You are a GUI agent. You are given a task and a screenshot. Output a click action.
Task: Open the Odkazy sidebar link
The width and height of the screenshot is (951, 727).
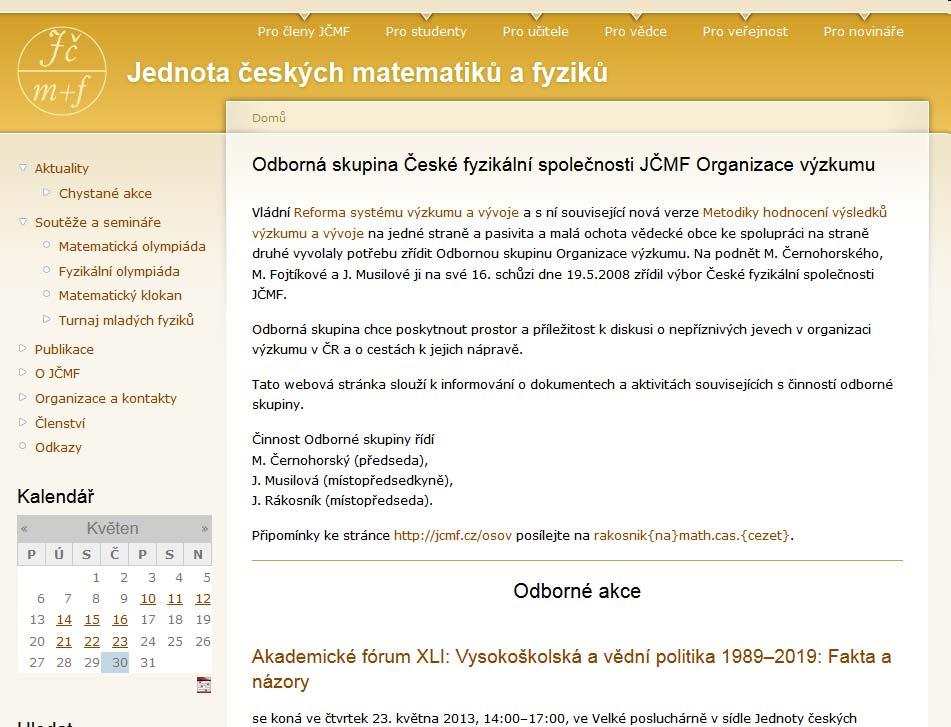pos(58,447)
